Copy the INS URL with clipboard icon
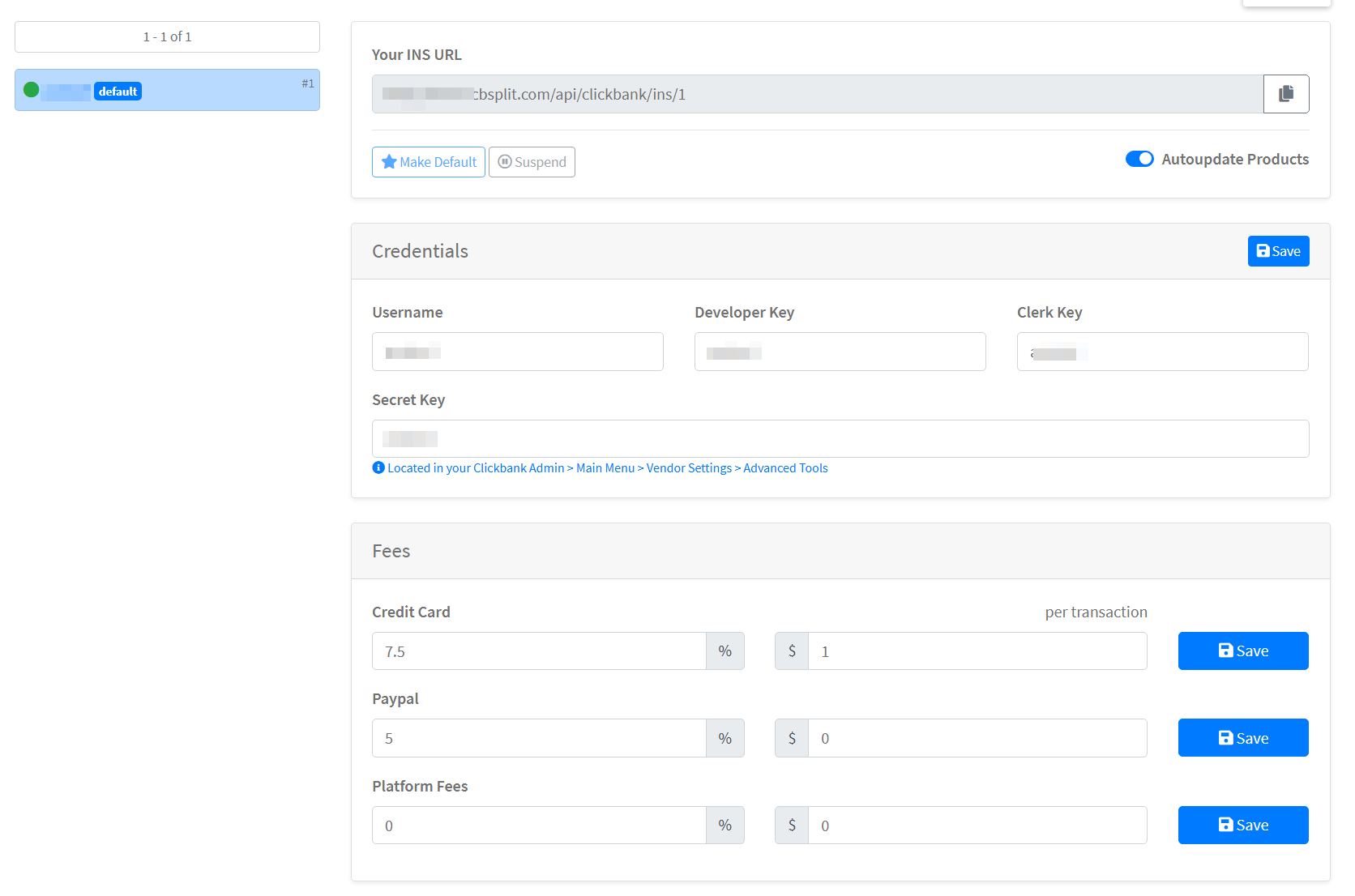This screenshot has width=1355, height=896. 1285,94
